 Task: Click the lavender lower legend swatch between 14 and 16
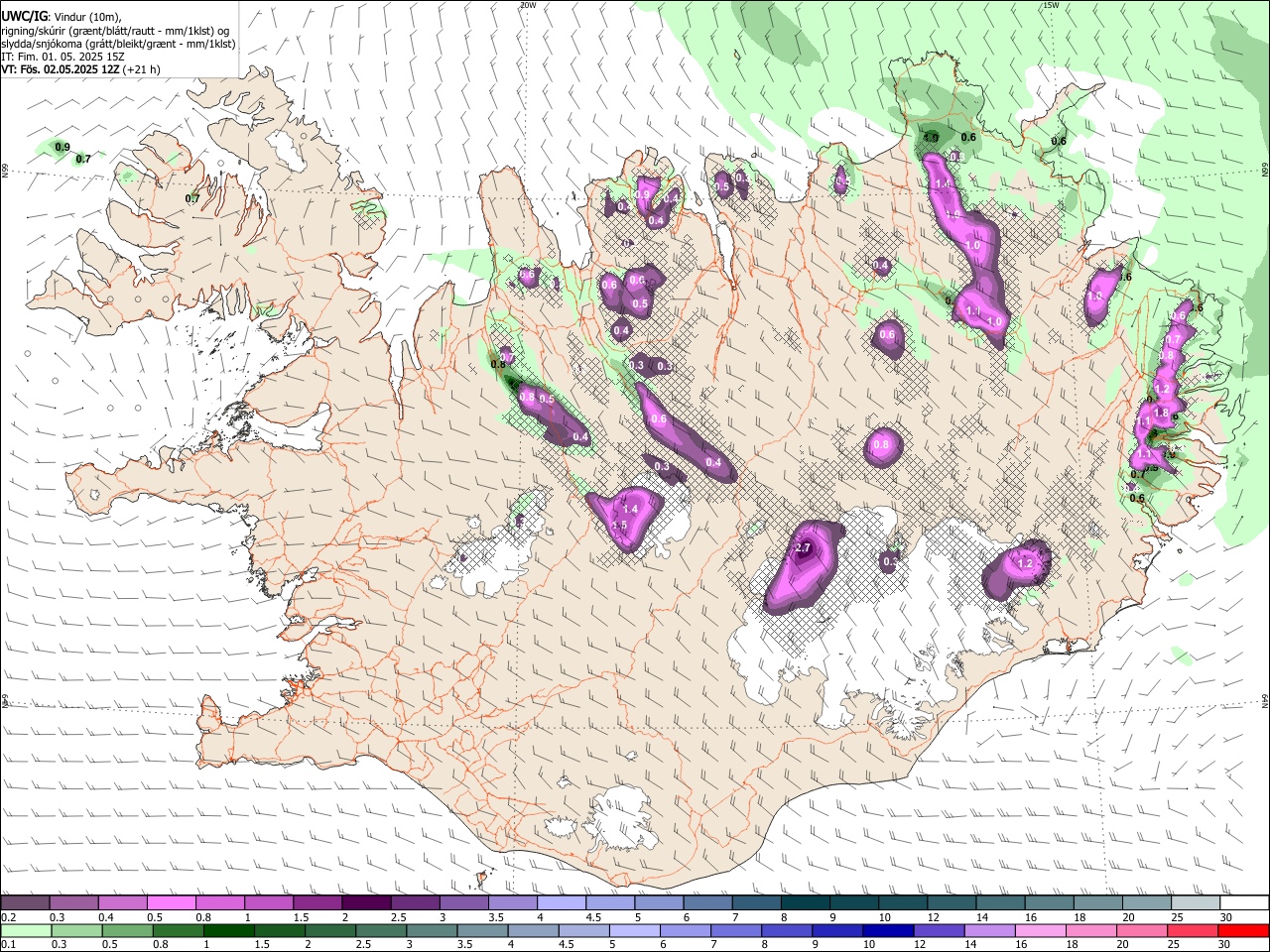click(988, 930)
